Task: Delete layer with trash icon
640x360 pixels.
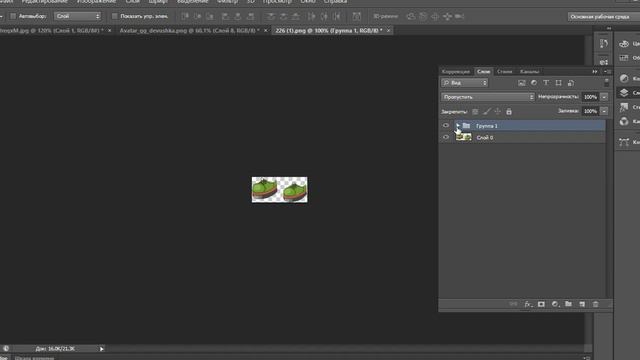Action: (x=596, y=304)
